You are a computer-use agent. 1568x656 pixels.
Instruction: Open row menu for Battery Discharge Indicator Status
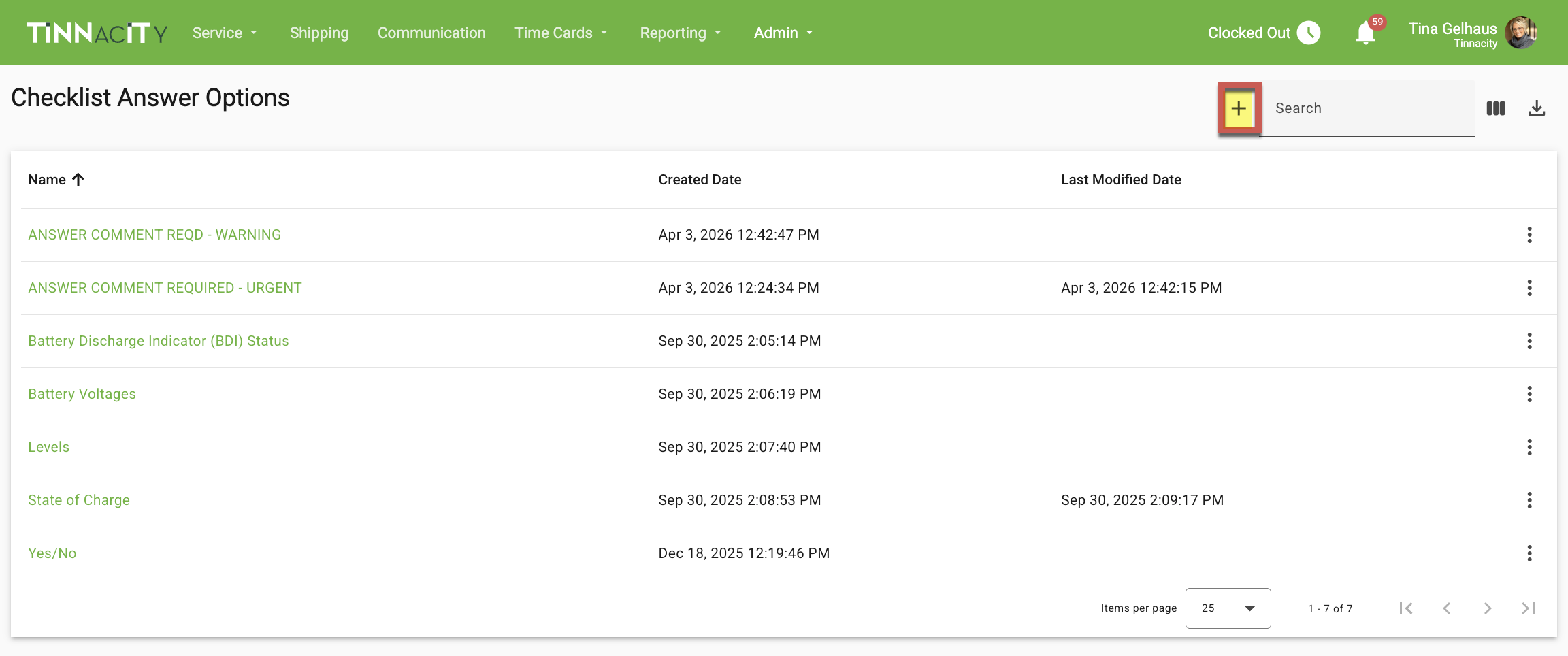(x=1529, y=341)
